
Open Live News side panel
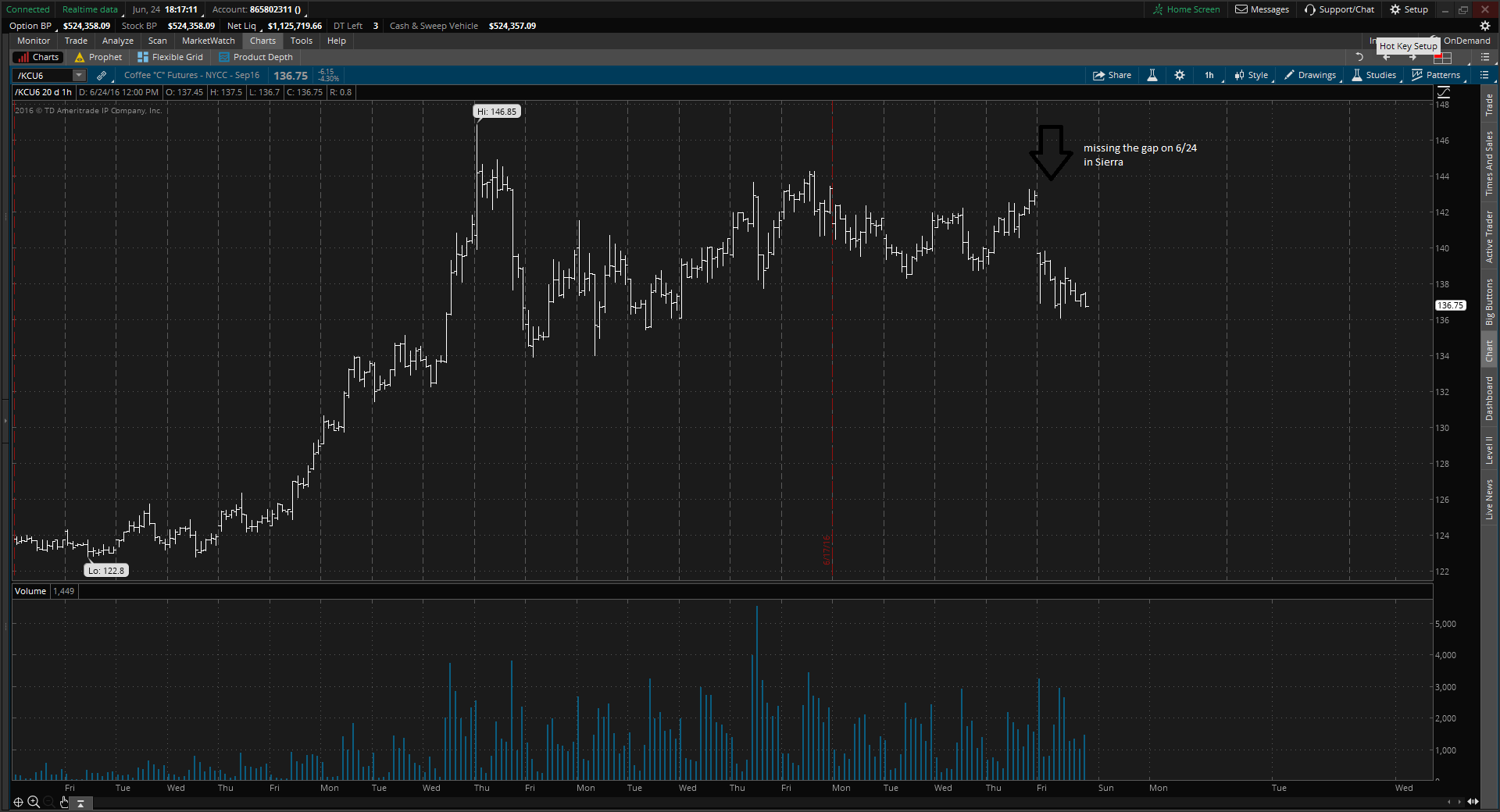pos(1490,500)
